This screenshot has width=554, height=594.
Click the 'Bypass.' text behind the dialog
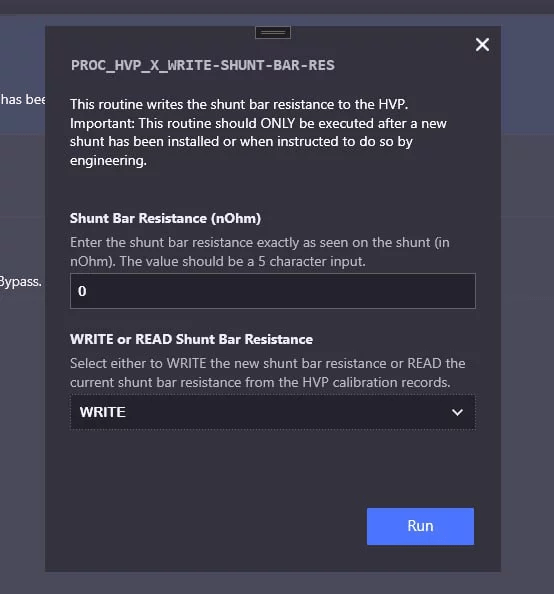pos(21,282)
